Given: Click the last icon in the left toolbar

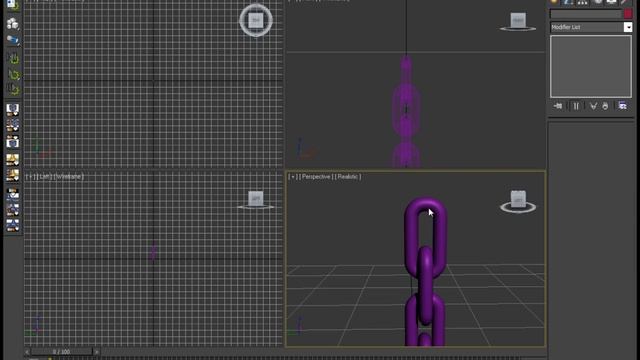Looking at the screenshot, I should (13, 225).
